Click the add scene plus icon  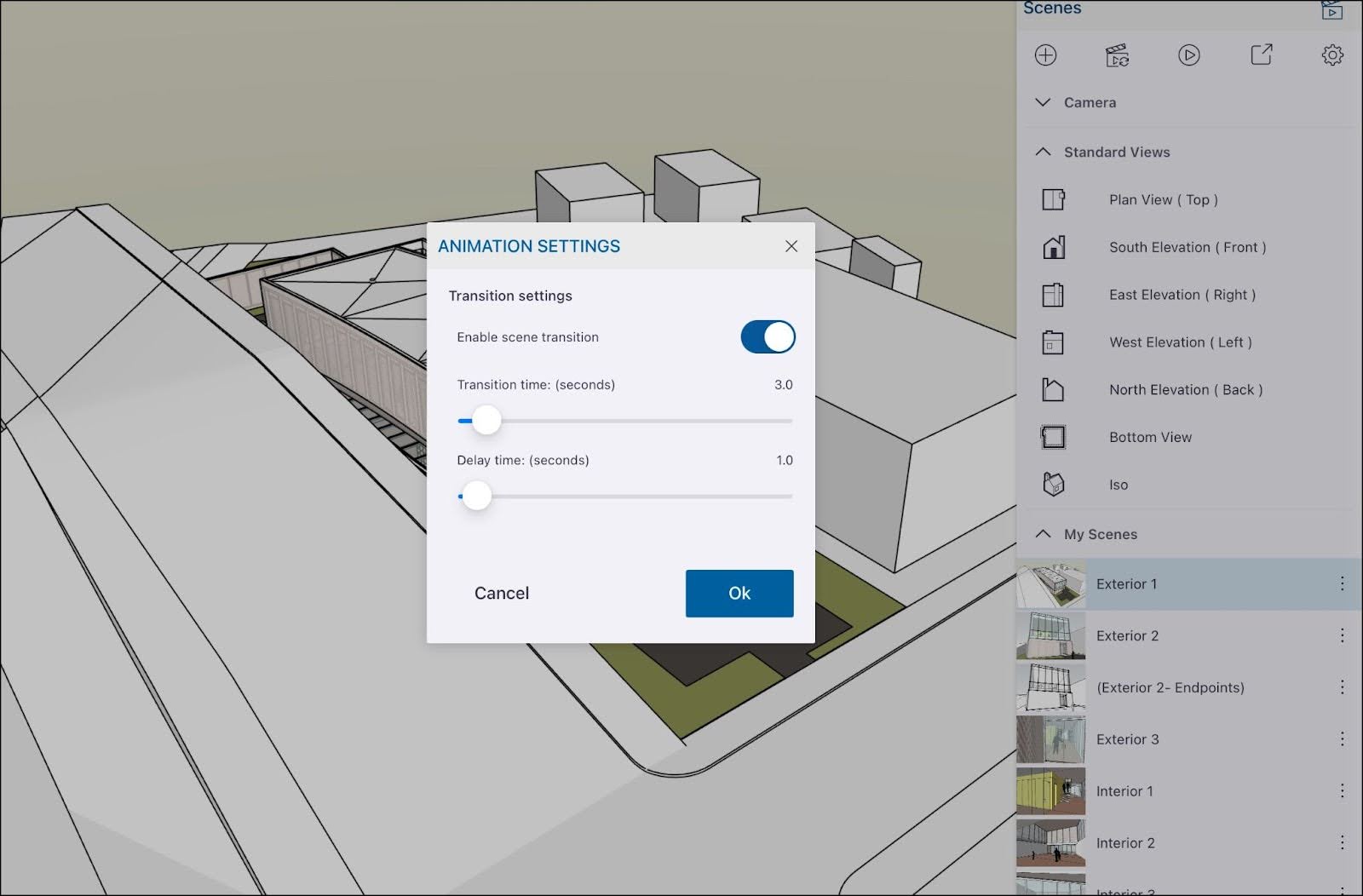point(1045,55)
